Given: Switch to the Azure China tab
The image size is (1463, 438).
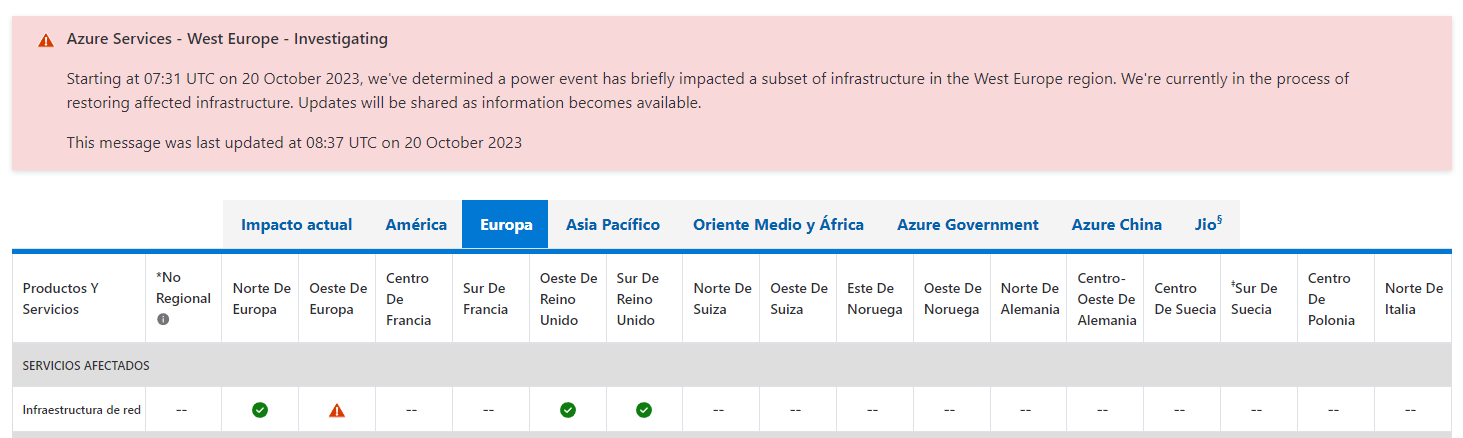Looking at the screenshot, I should (x=1117, y=224).
